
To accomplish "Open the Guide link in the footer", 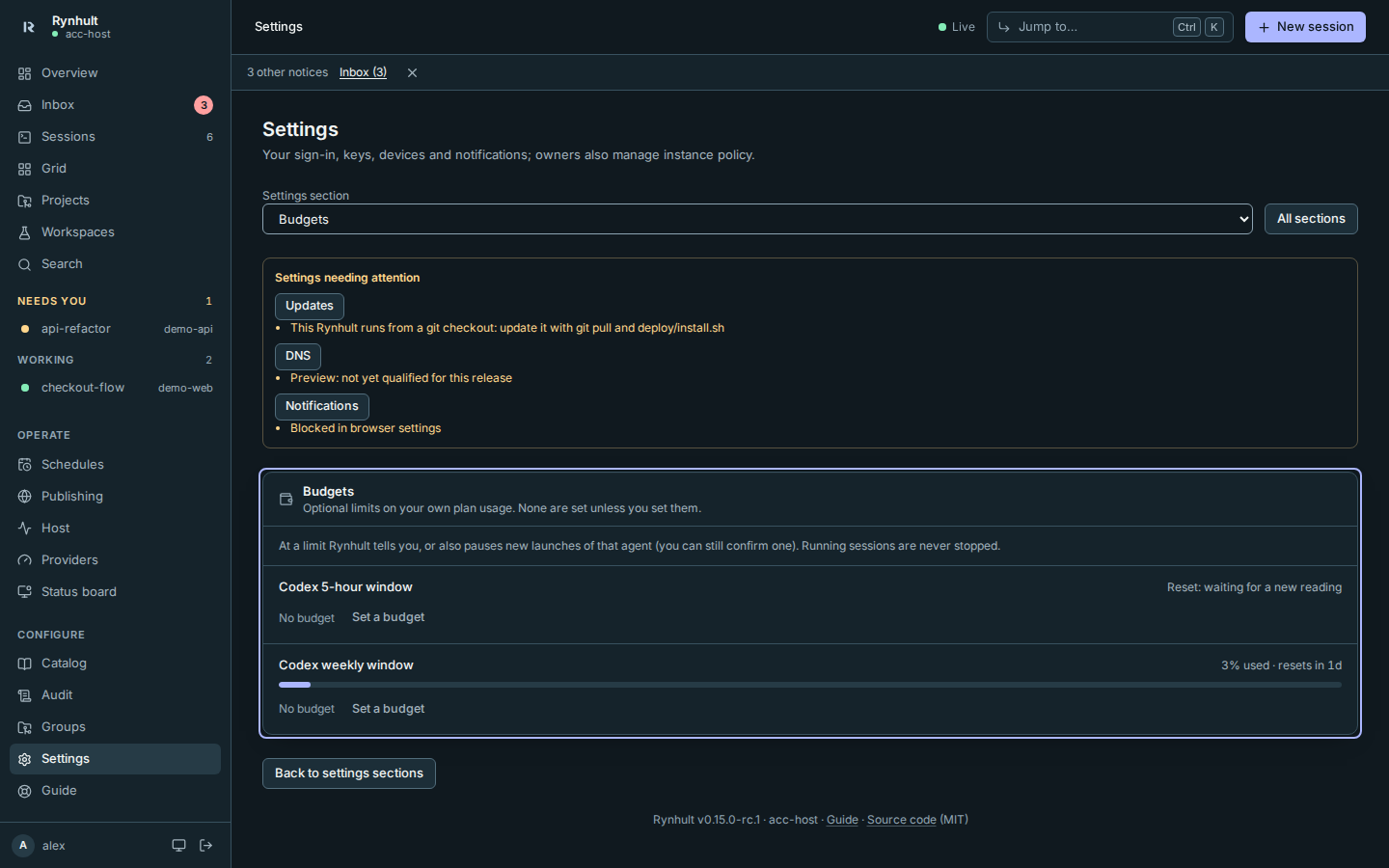I will click(842, 820).
